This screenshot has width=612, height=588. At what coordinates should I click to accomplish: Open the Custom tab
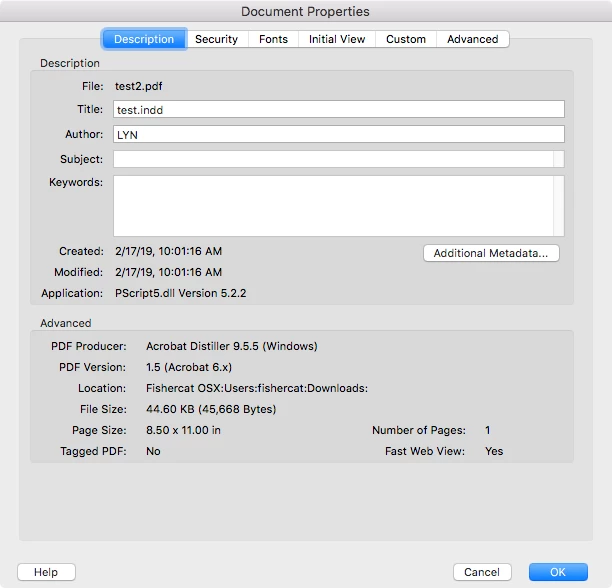[x=406, y=39]
